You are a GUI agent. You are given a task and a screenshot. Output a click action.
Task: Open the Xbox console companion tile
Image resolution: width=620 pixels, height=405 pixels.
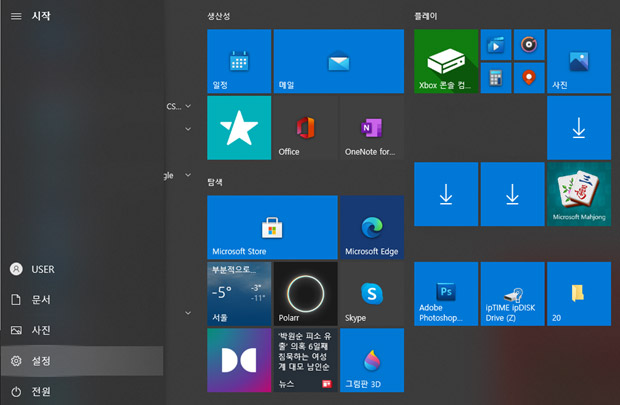click(x=446, y=61)
